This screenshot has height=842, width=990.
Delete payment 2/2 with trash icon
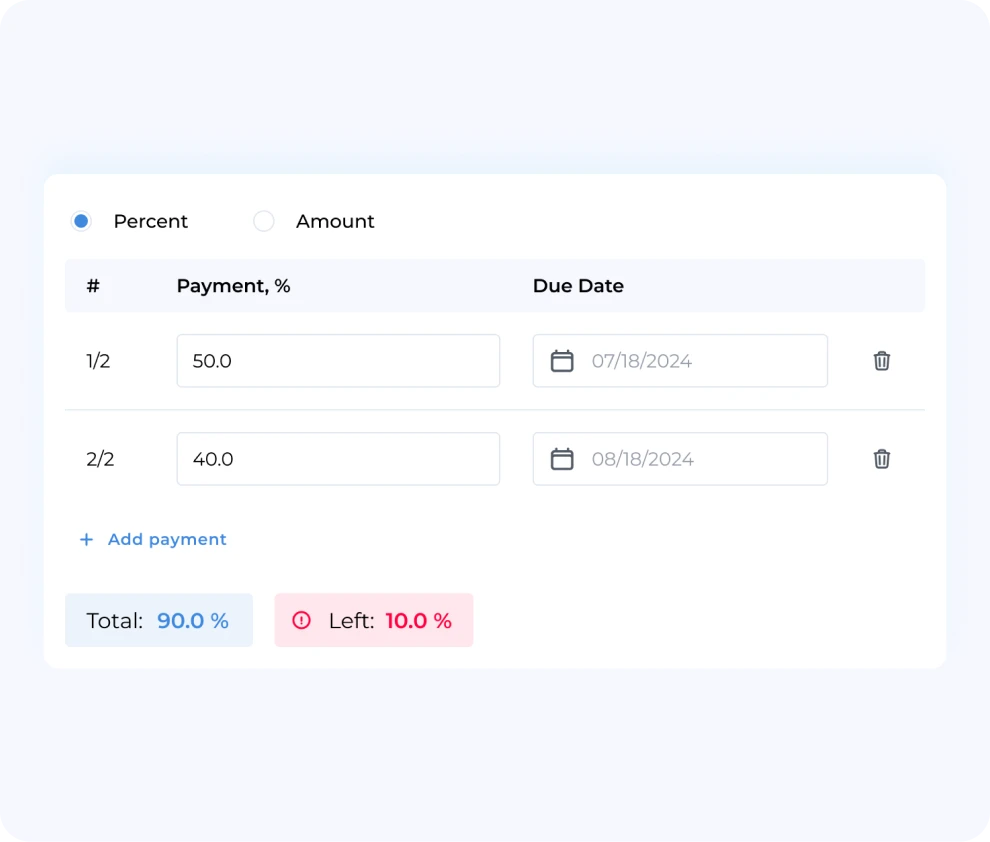[x=881, y=459]
